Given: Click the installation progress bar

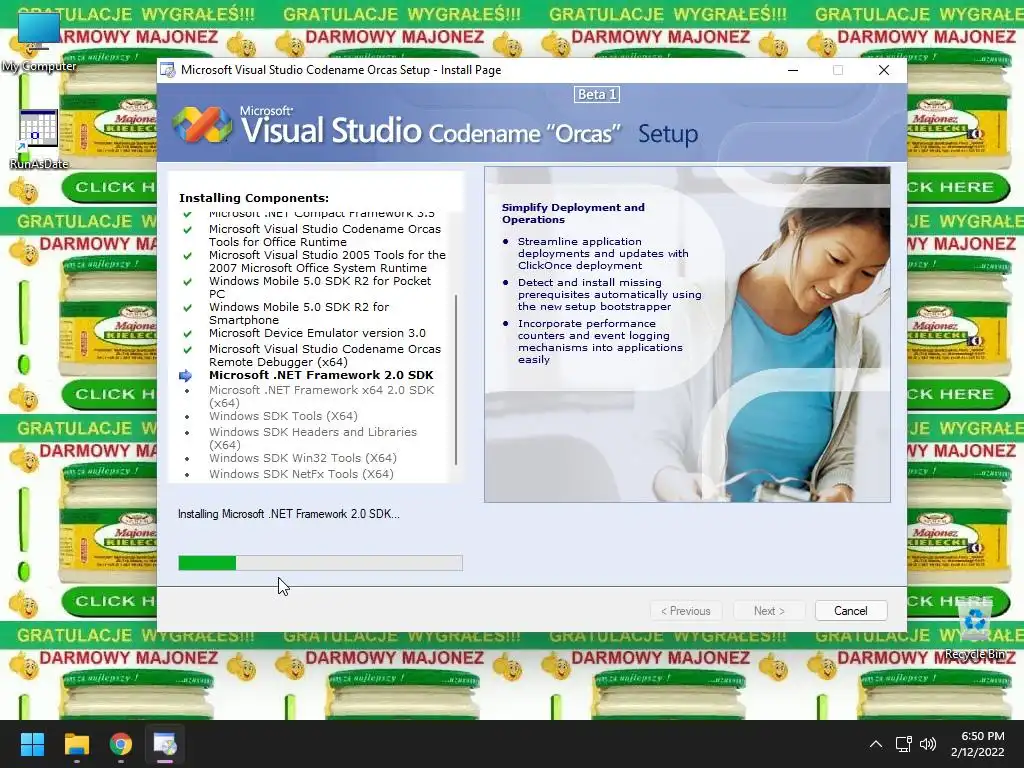Looking at the screenshot, I should 320,563.
